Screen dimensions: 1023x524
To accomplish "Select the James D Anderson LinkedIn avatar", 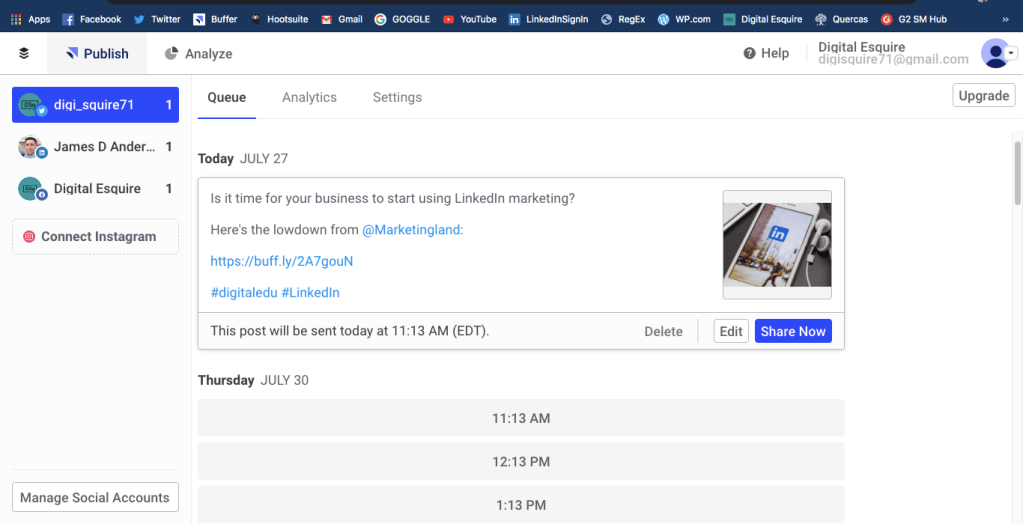I will point(31,147).
